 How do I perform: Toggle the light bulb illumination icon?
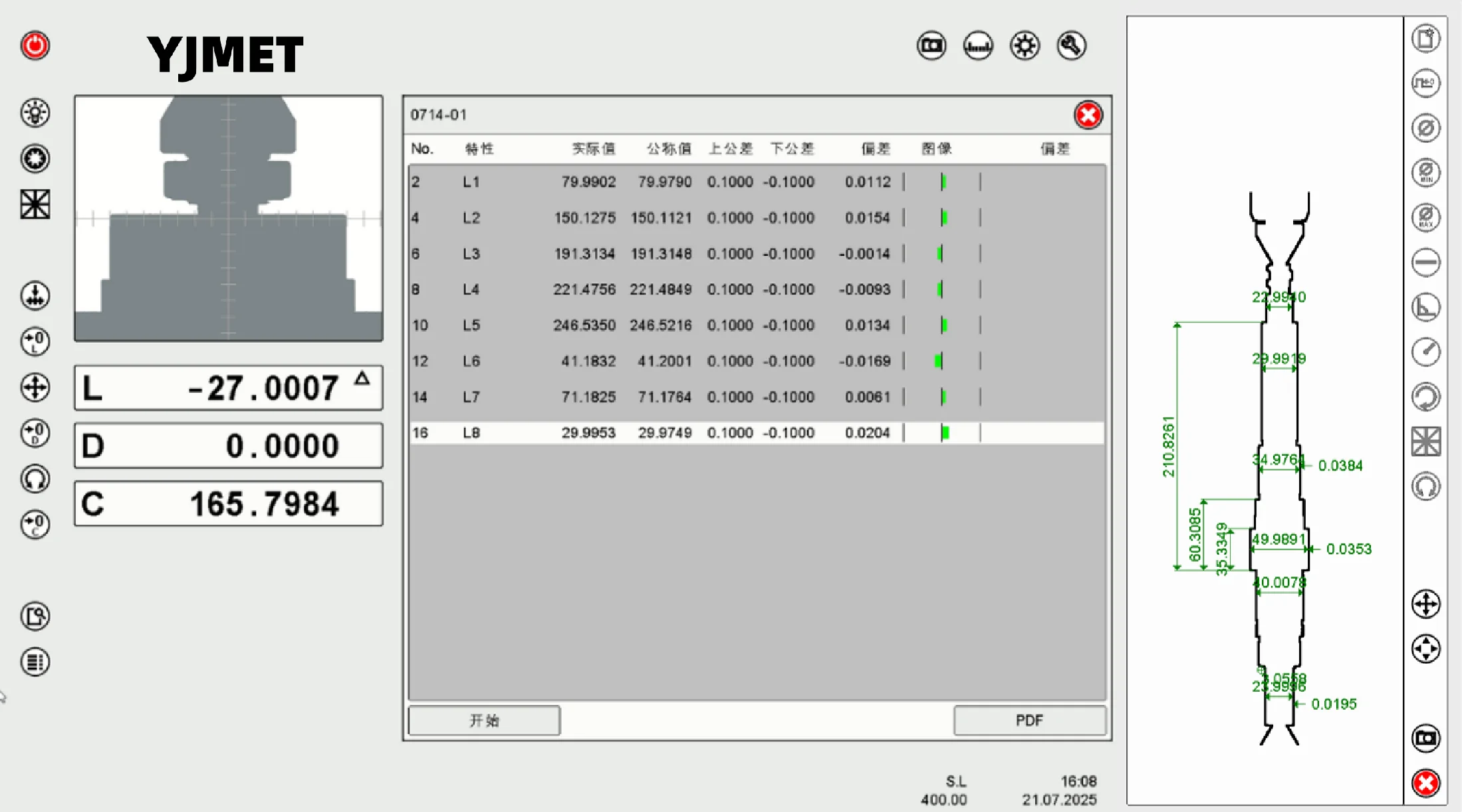click(35, 113)
